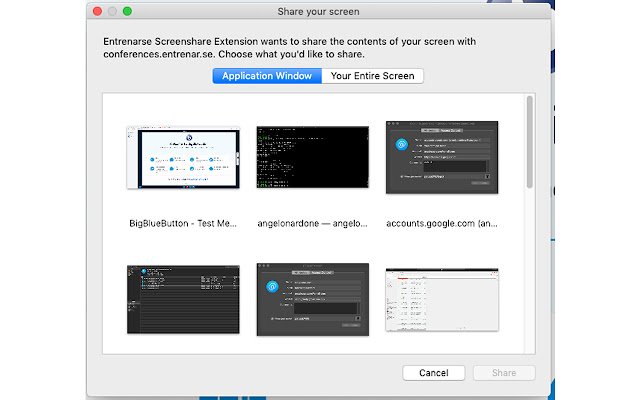
Task: Click the label "accounts.google.com (an..."
Action: [x=442, y=223]
